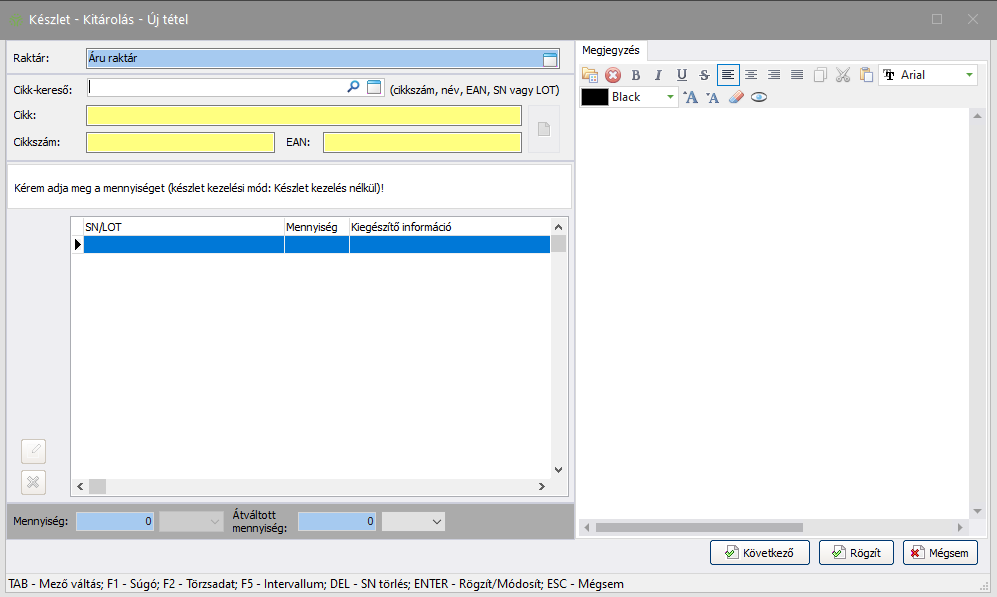Toggle italic formatting

[x=658, y=75]
